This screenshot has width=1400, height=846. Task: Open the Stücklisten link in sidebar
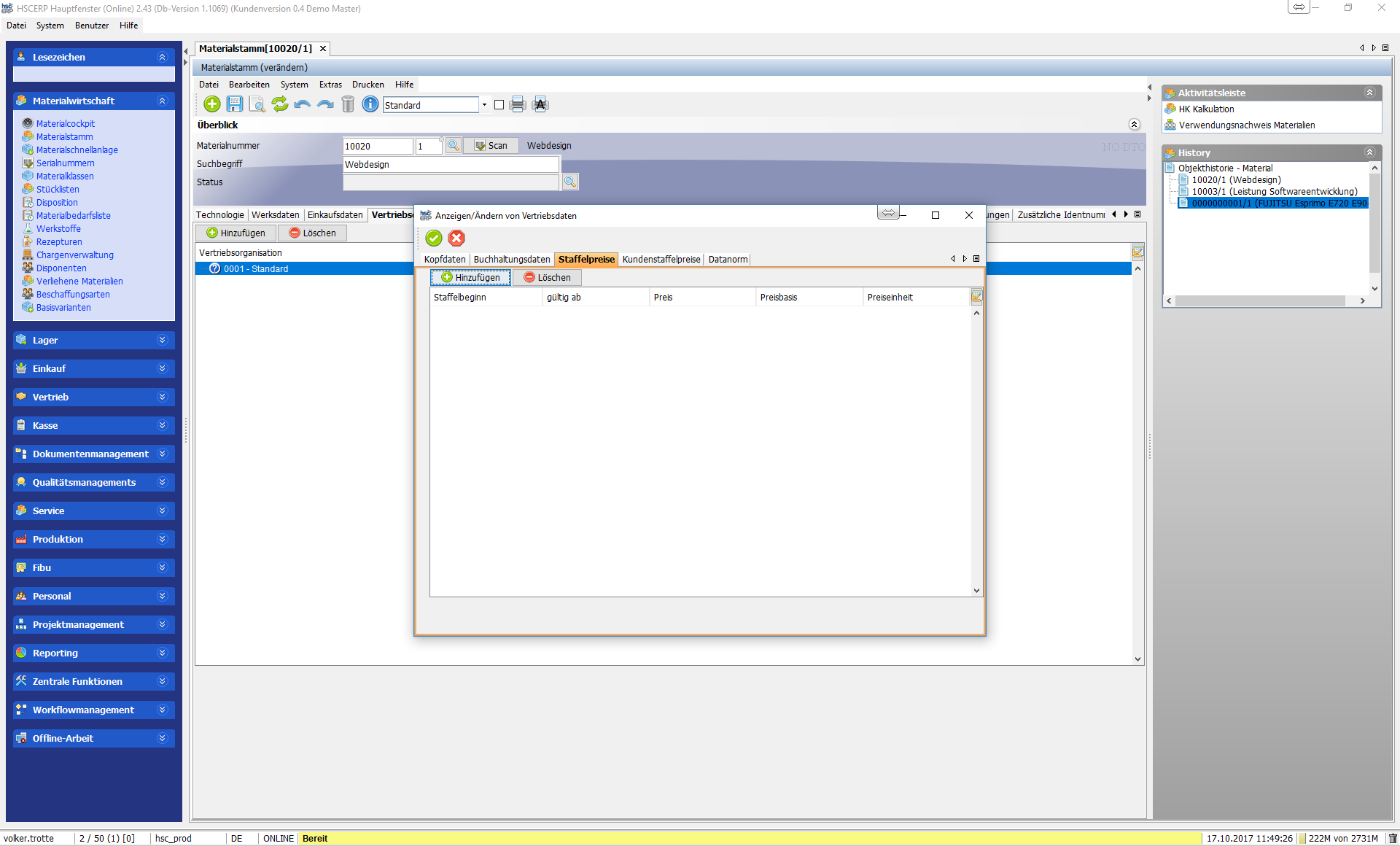58,190
